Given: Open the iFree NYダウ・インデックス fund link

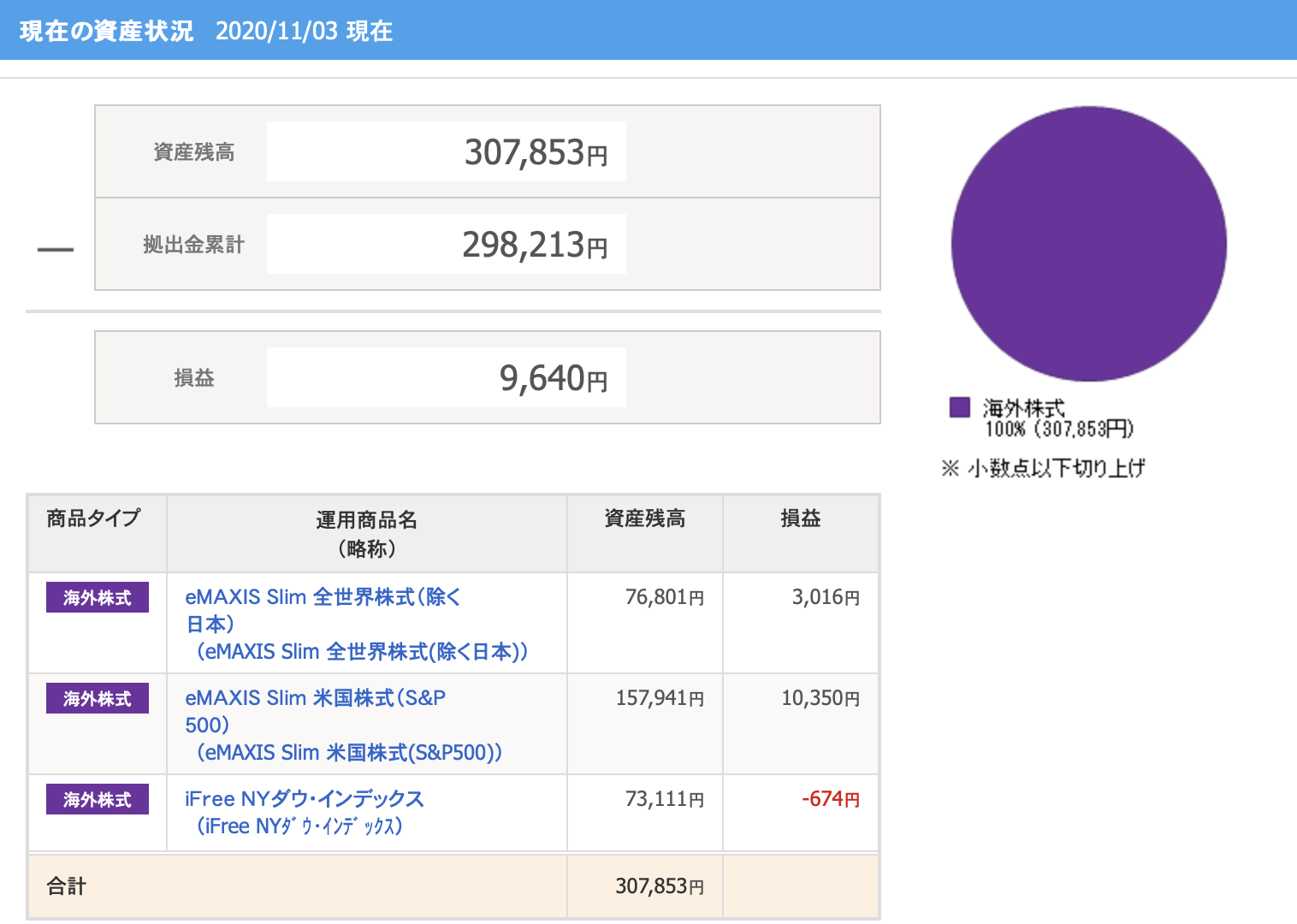Looking at the screenshot, I should pyautogui.click(x=305, y=812).
